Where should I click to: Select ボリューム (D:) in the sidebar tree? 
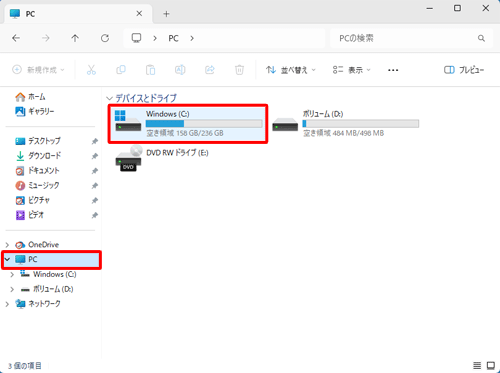(x=47, y=289)
